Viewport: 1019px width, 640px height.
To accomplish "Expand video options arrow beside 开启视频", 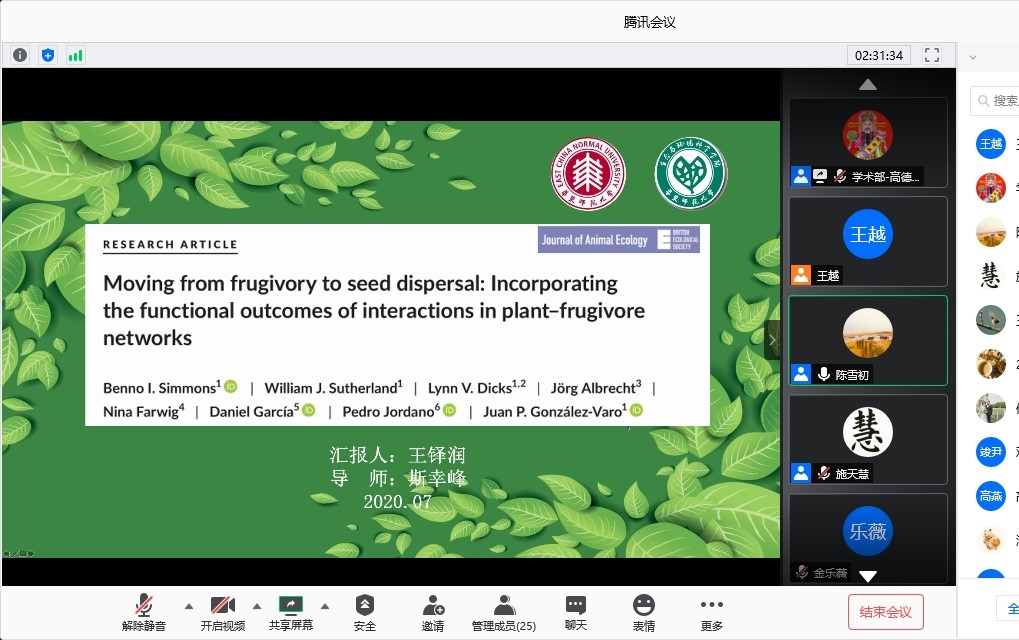I will click(256, 605).
